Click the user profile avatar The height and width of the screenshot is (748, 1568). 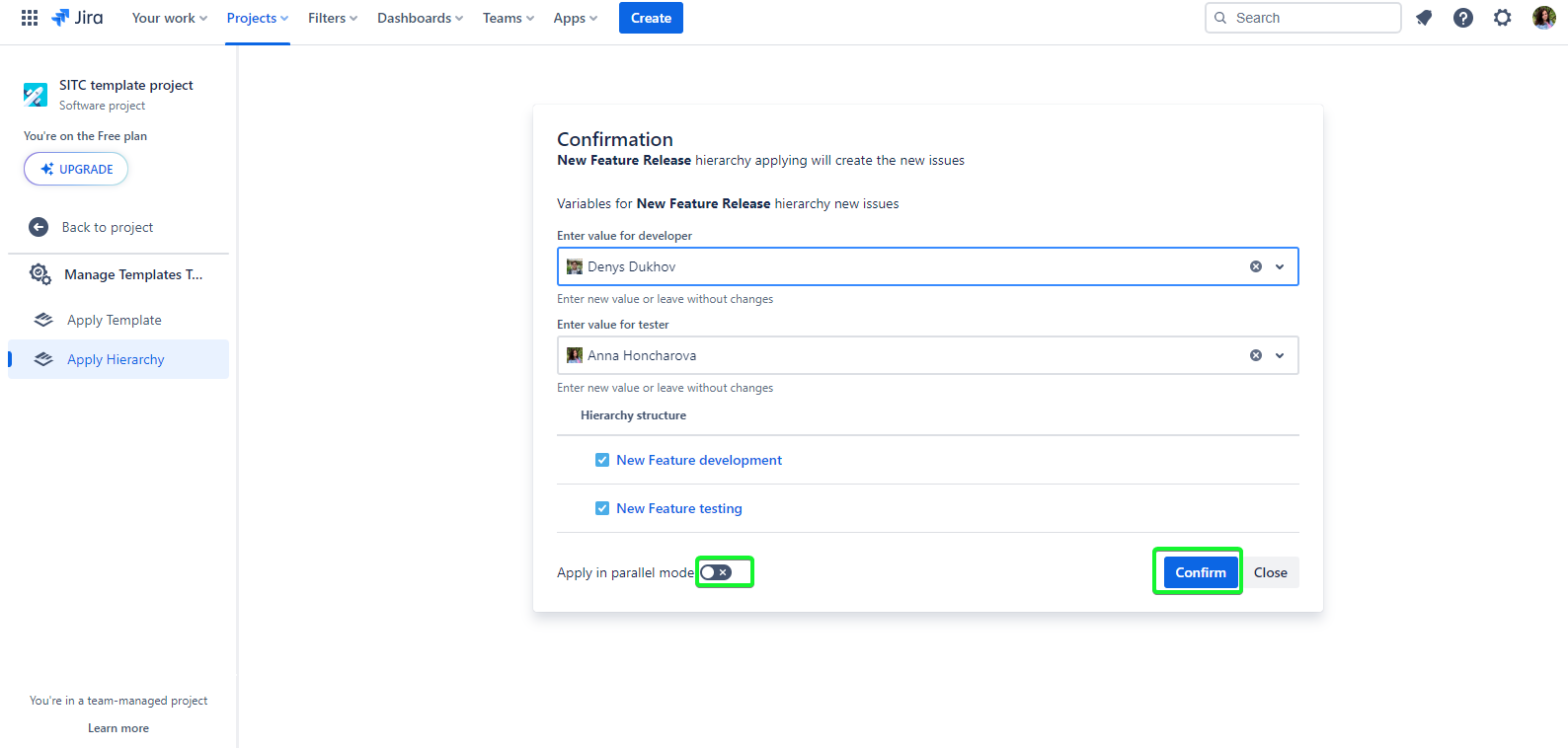point(1543,18)
